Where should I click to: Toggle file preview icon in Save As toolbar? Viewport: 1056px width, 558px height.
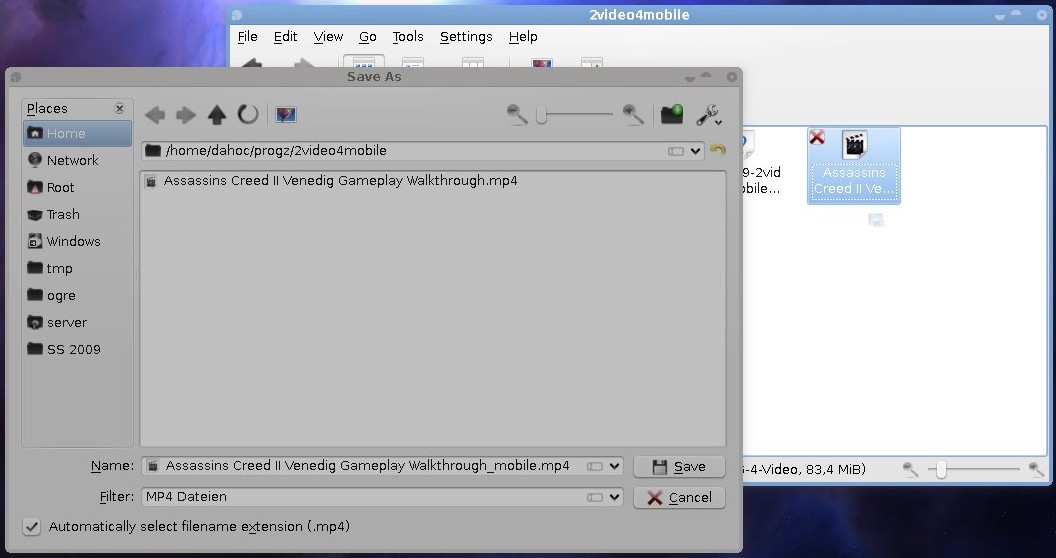point(286,114)
